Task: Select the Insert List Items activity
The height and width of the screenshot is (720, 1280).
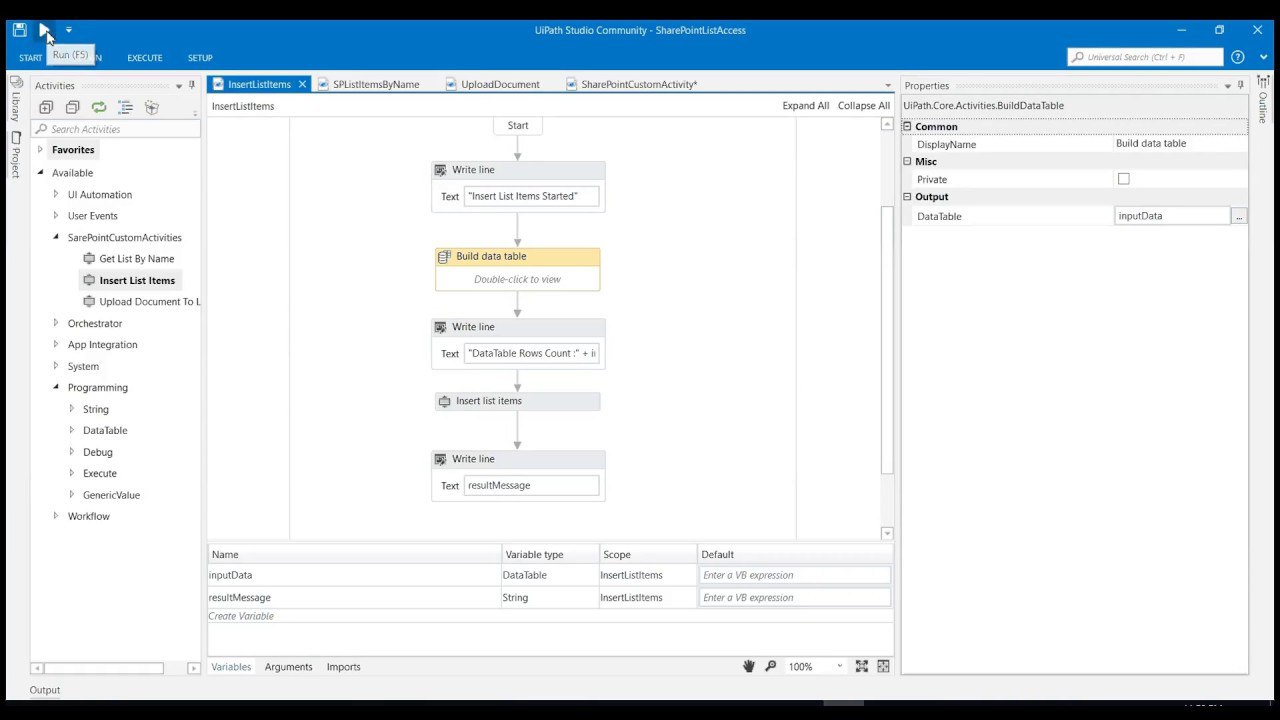Action: click(137, 281)
